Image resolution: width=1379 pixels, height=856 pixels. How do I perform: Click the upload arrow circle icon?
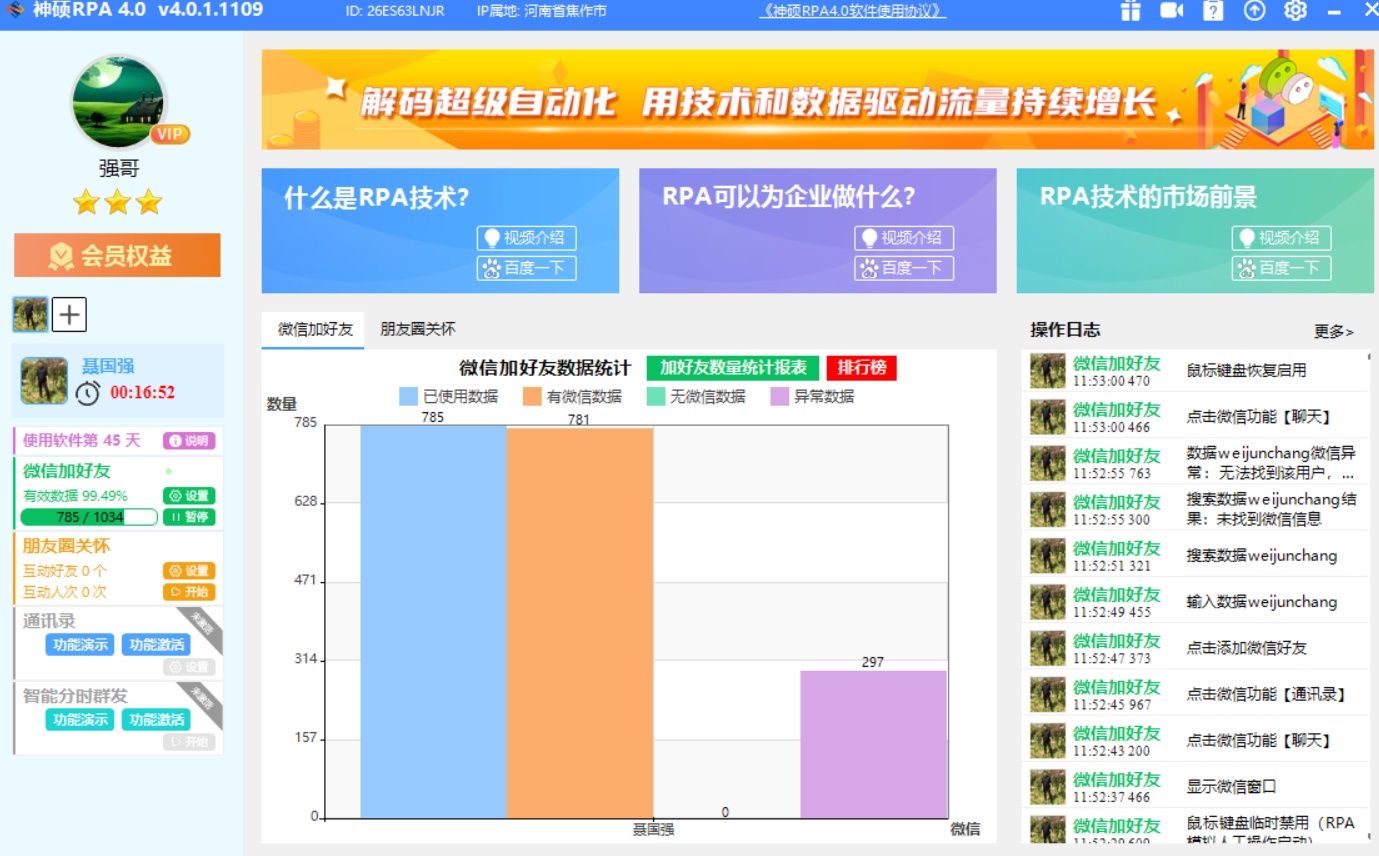(1254, 11)
